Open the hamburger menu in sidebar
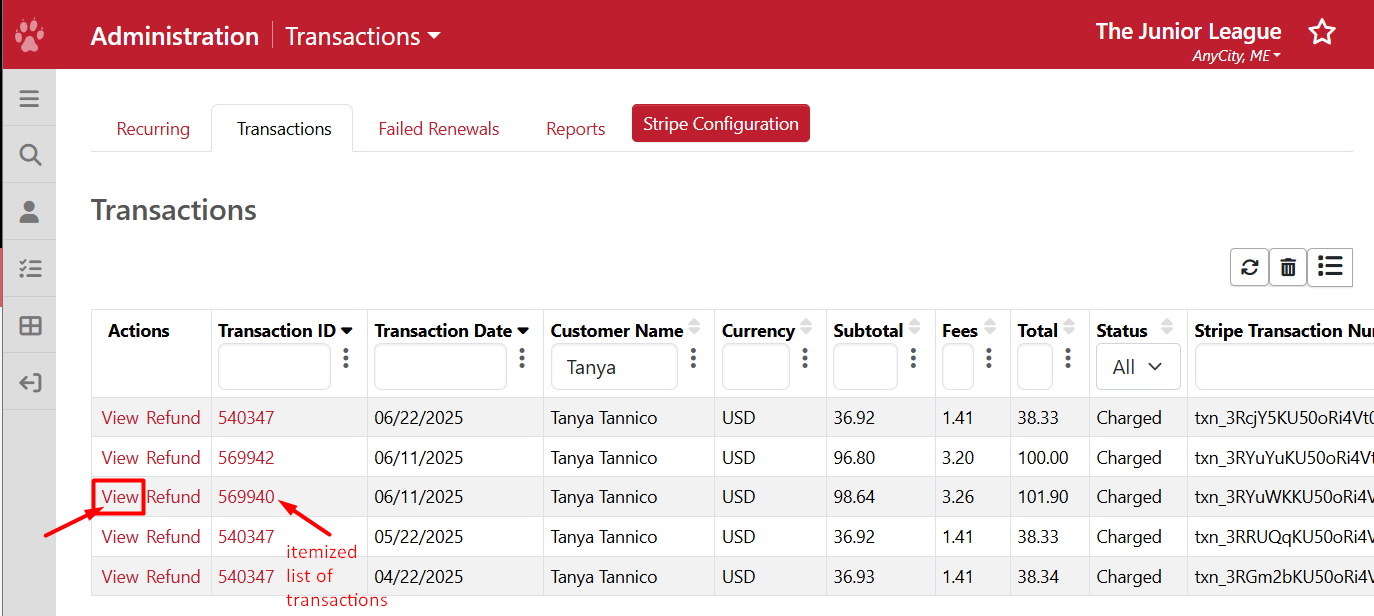This screenshot has height=616, width=1374. (x=29, y=98)
